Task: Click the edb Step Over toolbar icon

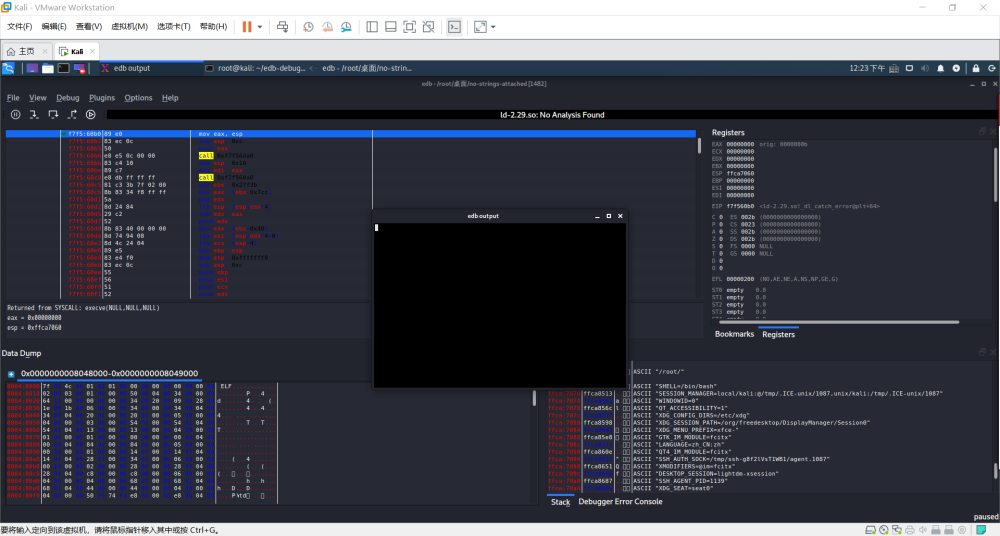Action: pos(53,115)
